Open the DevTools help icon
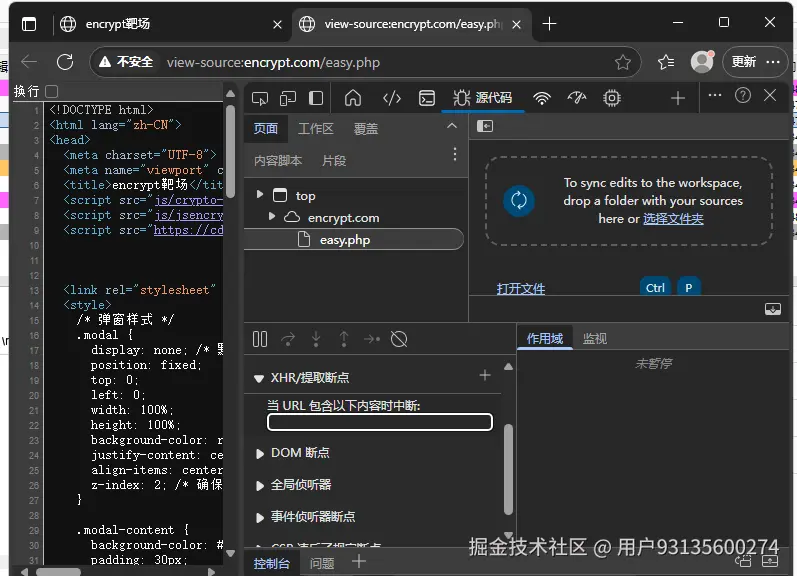 click(x=743, y=95)
